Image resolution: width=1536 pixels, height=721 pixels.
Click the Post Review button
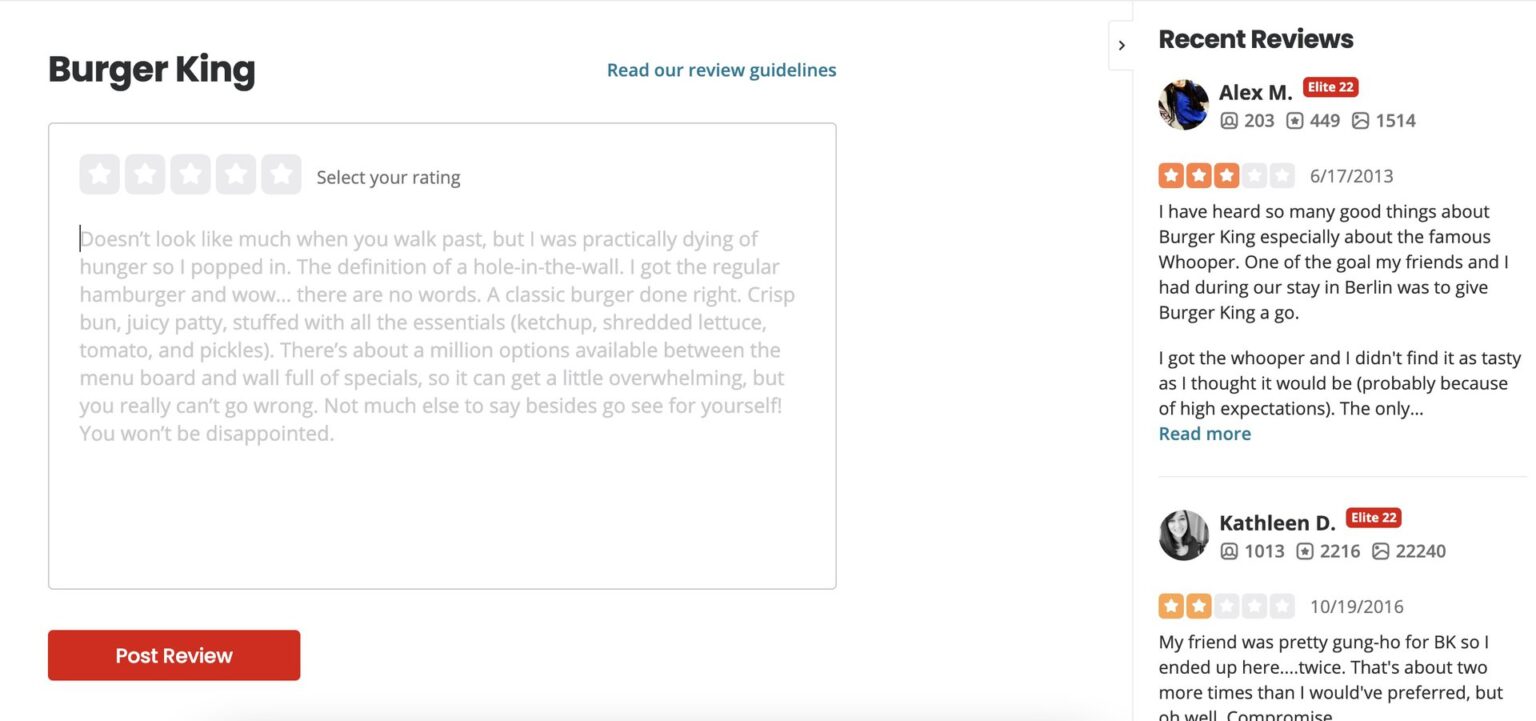click(173, 655)
